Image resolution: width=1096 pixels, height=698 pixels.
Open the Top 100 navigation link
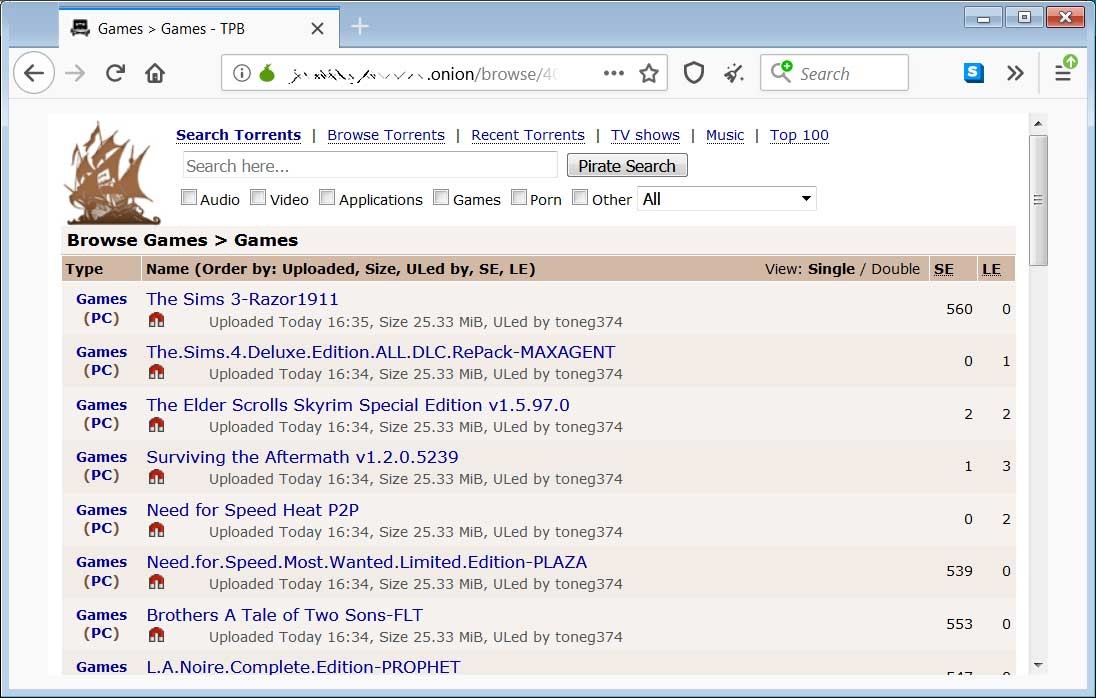(x=799, y=135)
